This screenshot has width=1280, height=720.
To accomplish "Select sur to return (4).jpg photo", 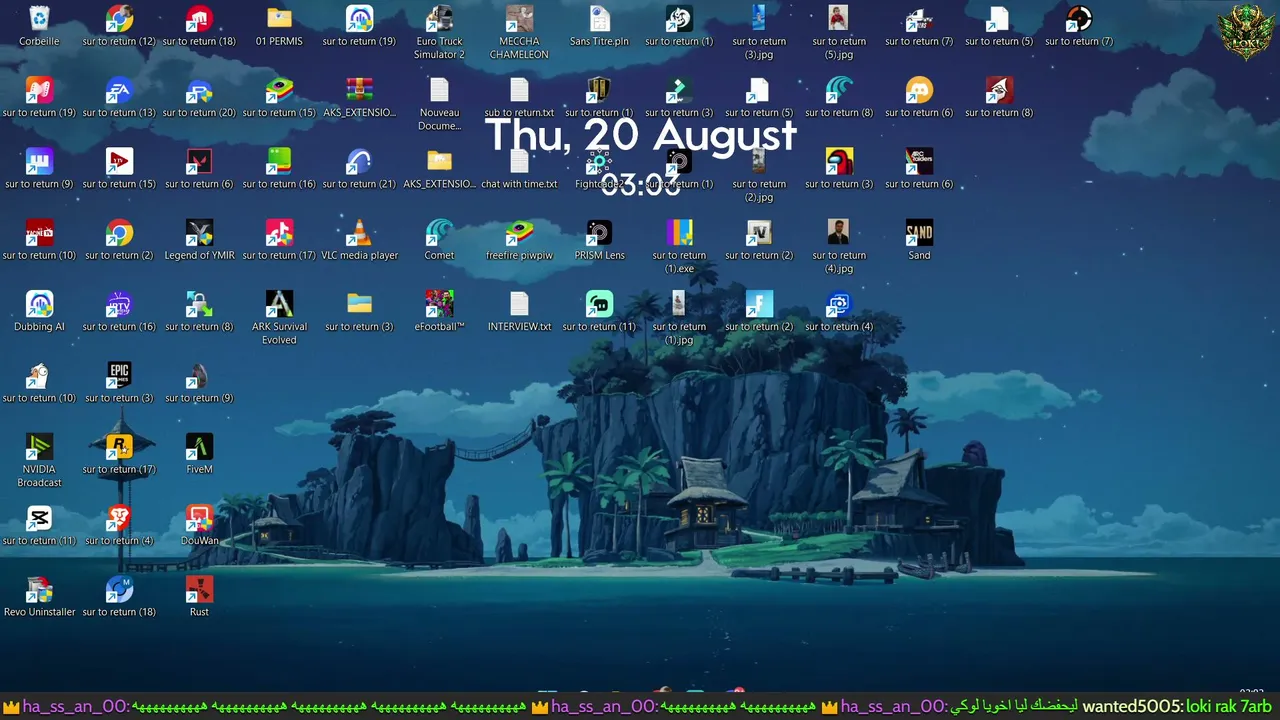I will pyautogui.click(x=839, y=246).
